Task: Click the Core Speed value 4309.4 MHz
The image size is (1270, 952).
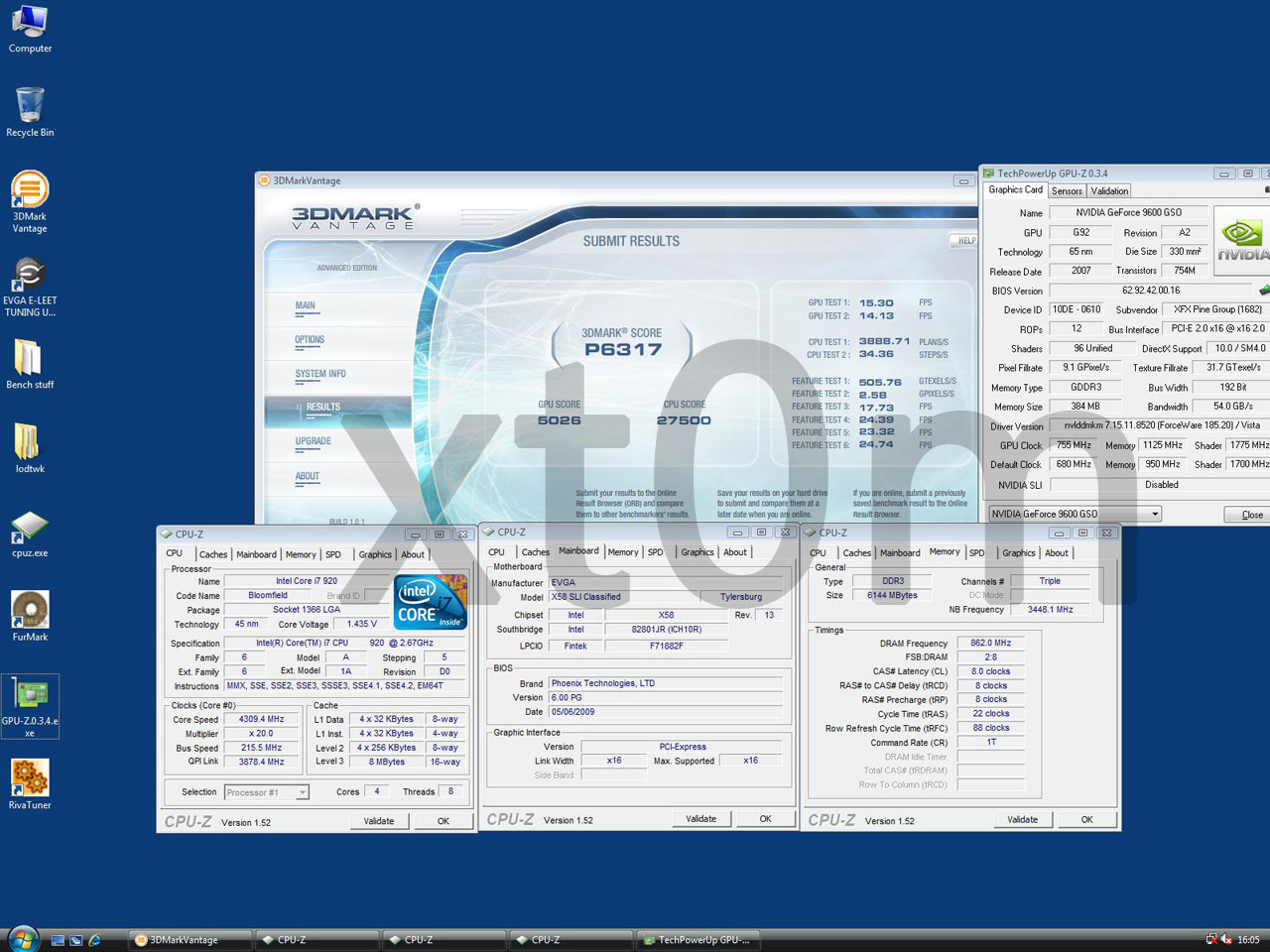Action: coord(262,719)
